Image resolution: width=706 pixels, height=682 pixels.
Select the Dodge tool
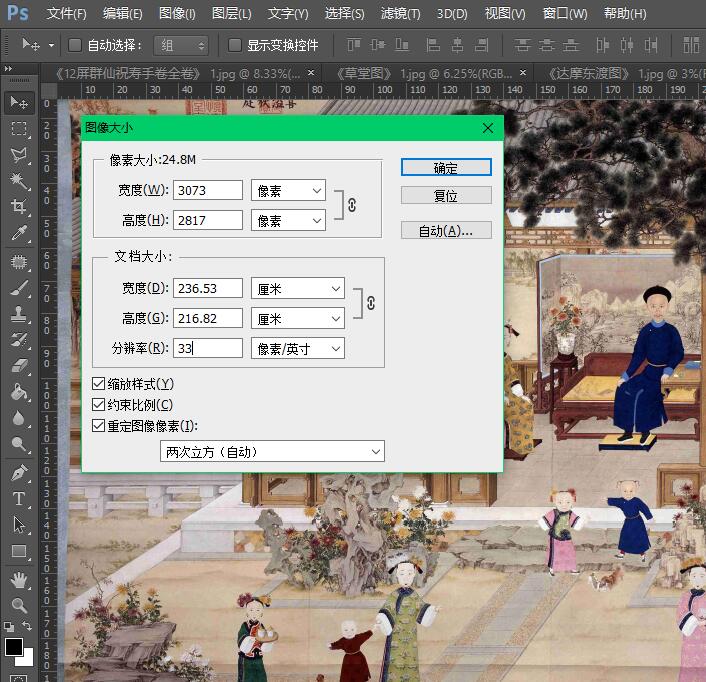19,444
